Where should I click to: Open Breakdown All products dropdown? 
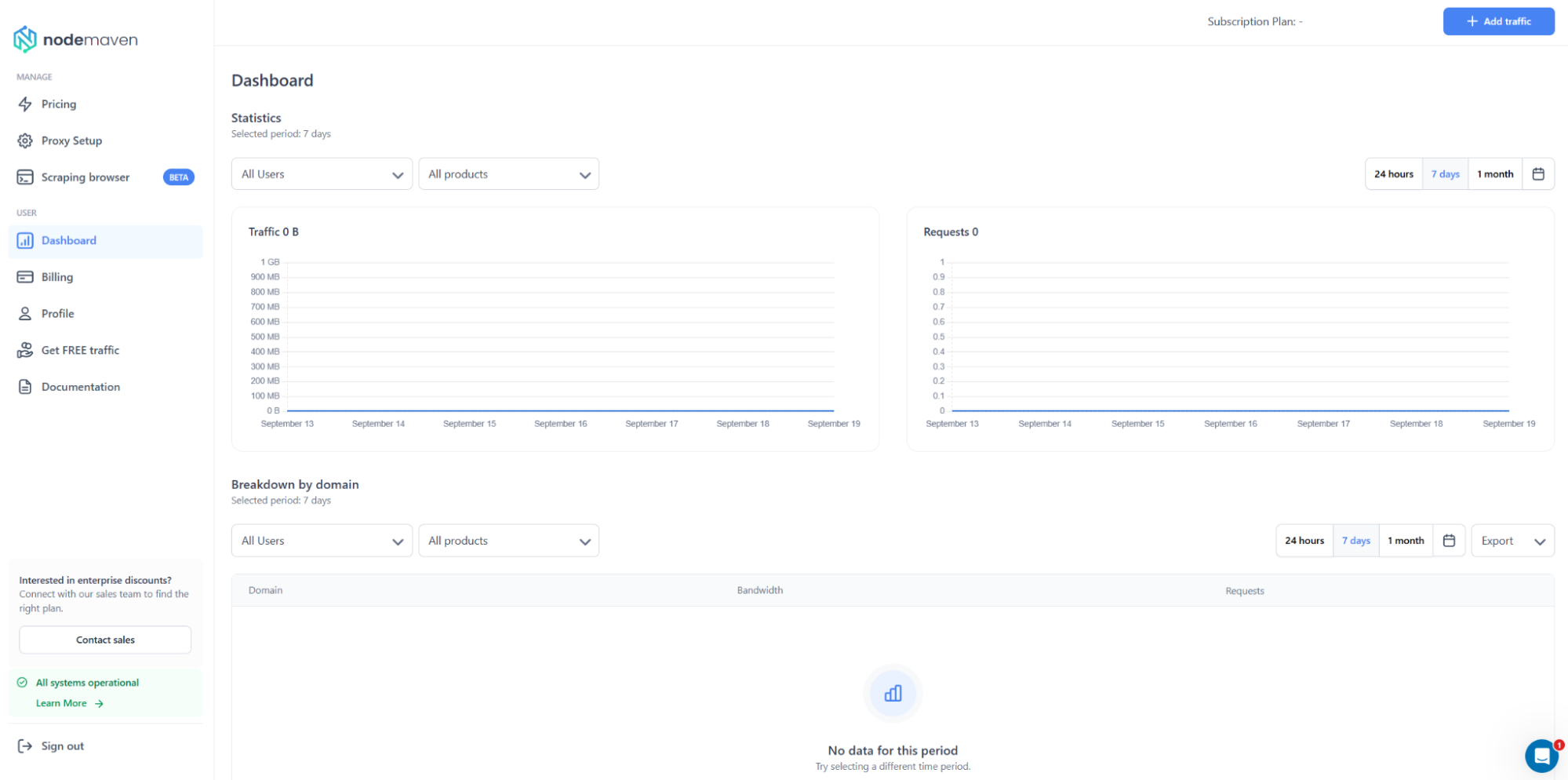tap(508, 541)
